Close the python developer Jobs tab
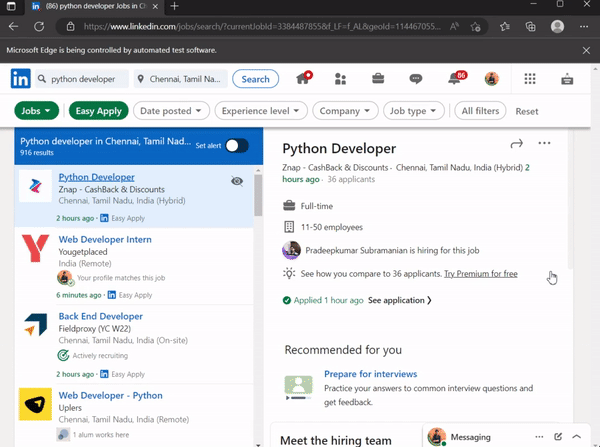Viewport: 600px width, 447px height. pos(155,7)
